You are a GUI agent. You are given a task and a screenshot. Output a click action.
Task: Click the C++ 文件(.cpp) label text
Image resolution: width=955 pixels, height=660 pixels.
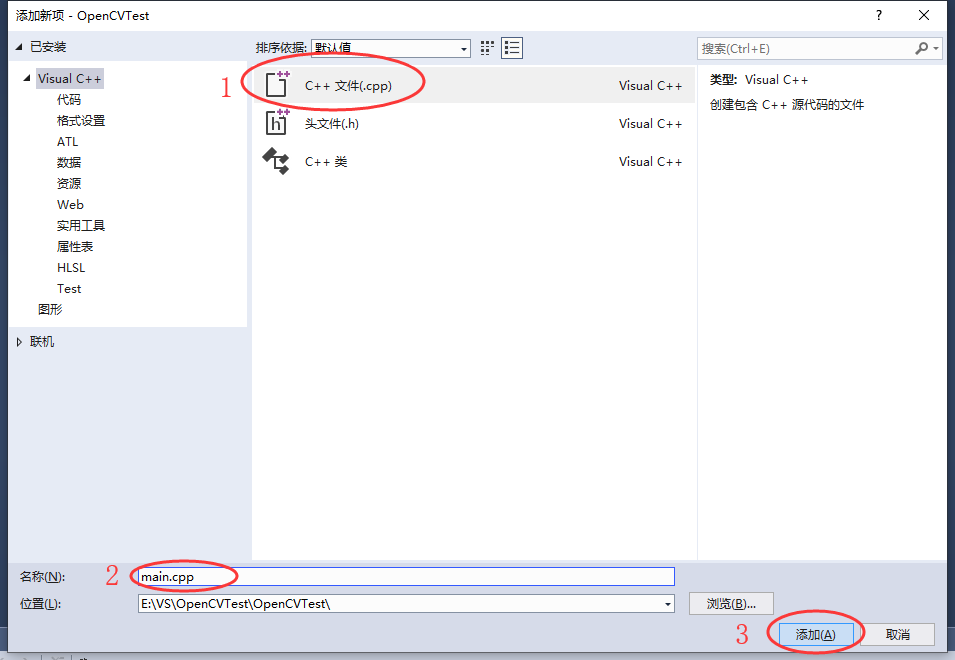pyautogui.click(x=348, y=86)
